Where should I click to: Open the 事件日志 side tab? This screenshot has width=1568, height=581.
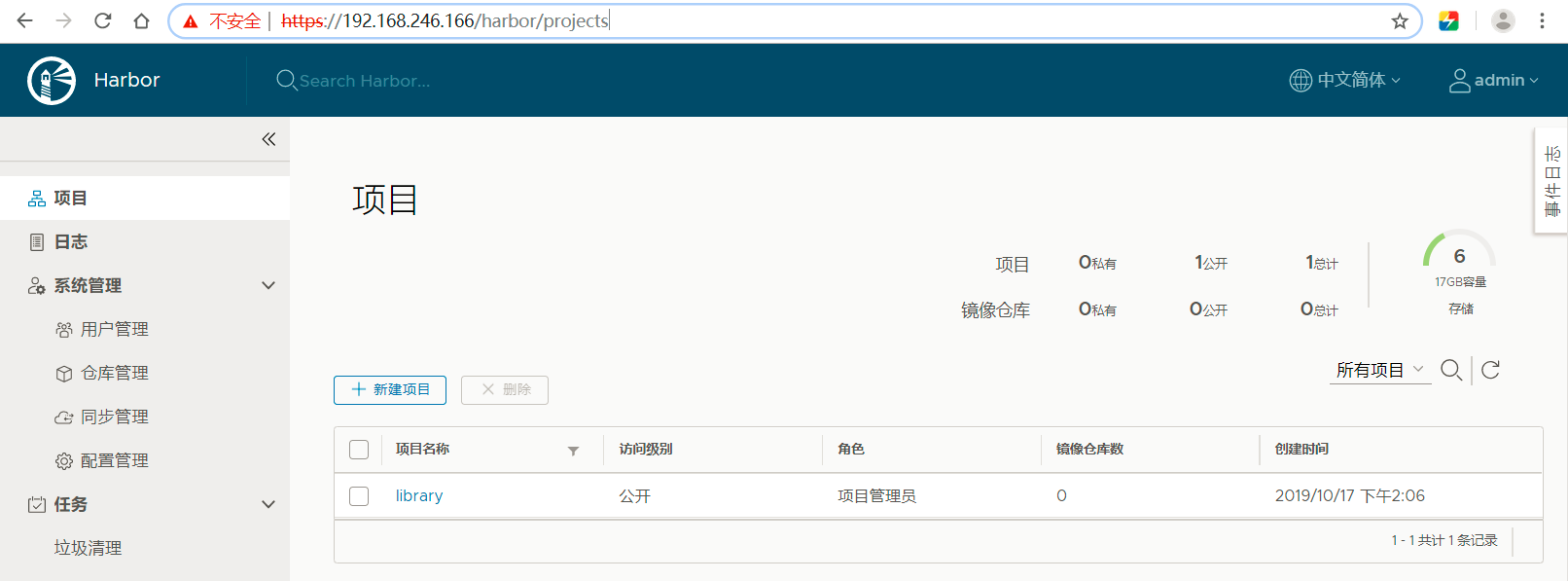1551,181
